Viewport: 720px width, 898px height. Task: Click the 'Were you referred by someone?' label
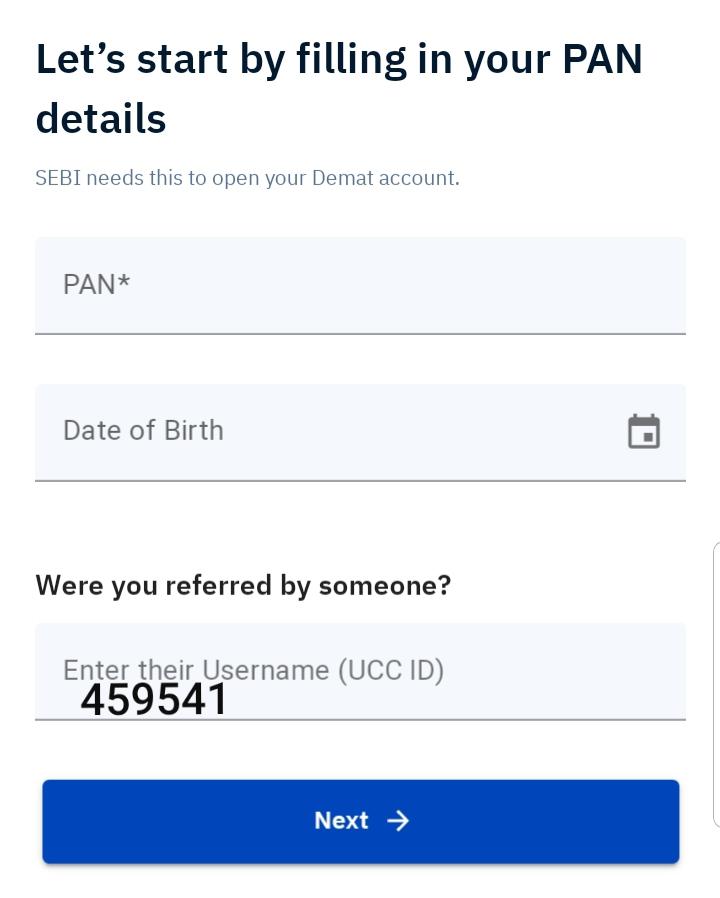[243, 585]
